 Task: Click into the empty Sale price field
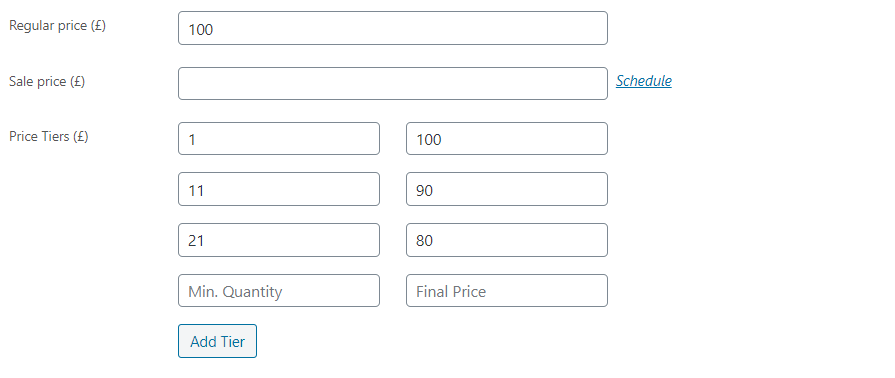pyautogui.click(x=393, y=83)
